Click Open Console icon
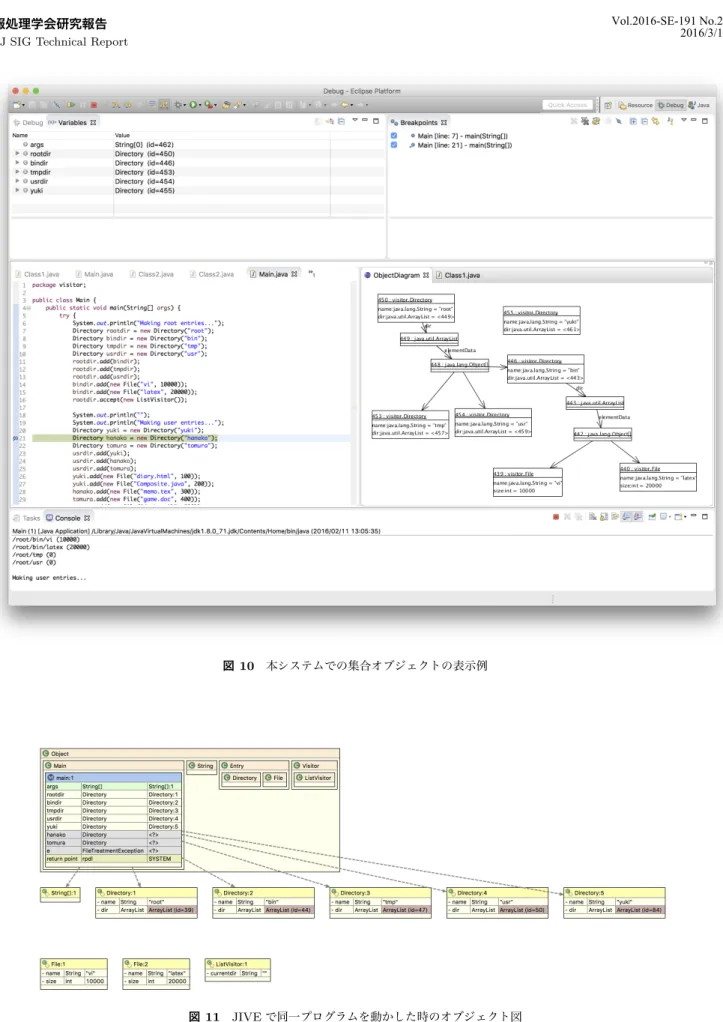 [680, 516]
